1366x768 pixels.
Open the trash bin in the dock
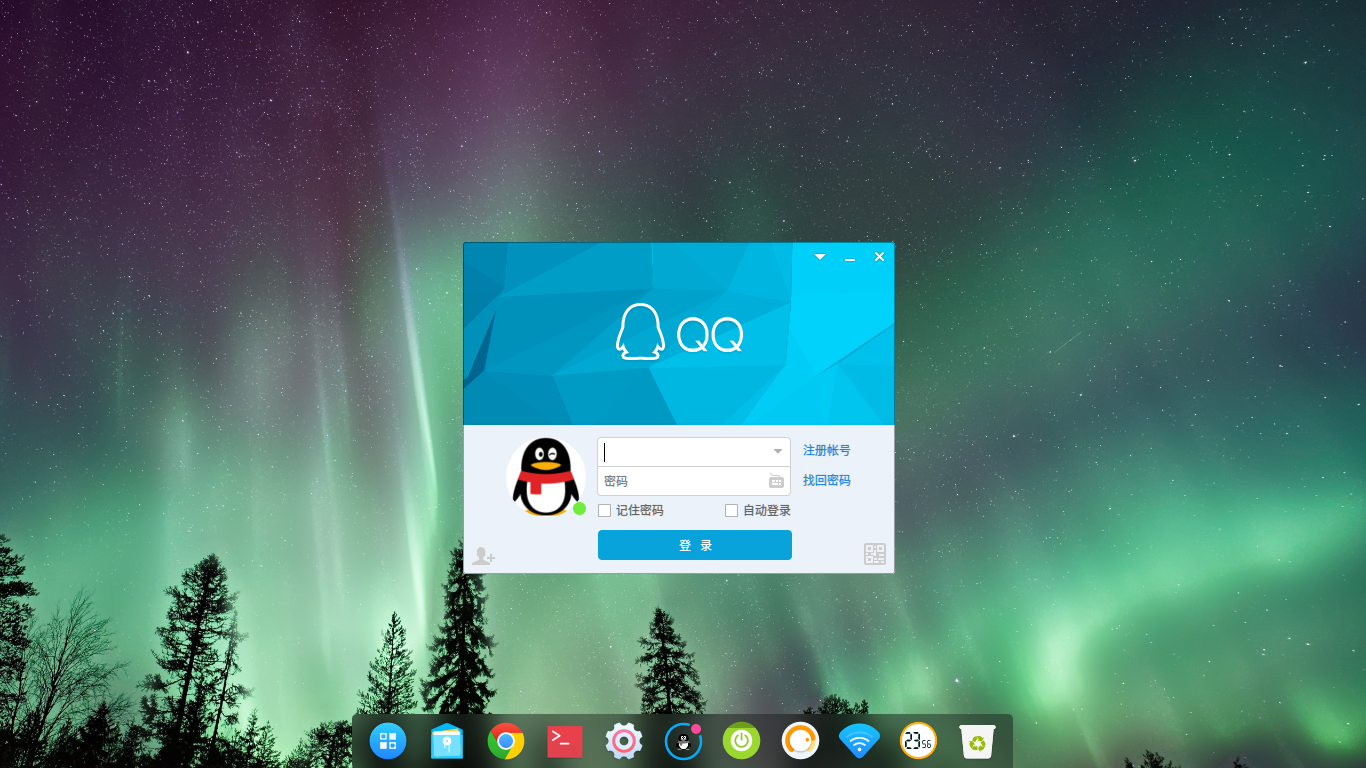pos(976,741)
